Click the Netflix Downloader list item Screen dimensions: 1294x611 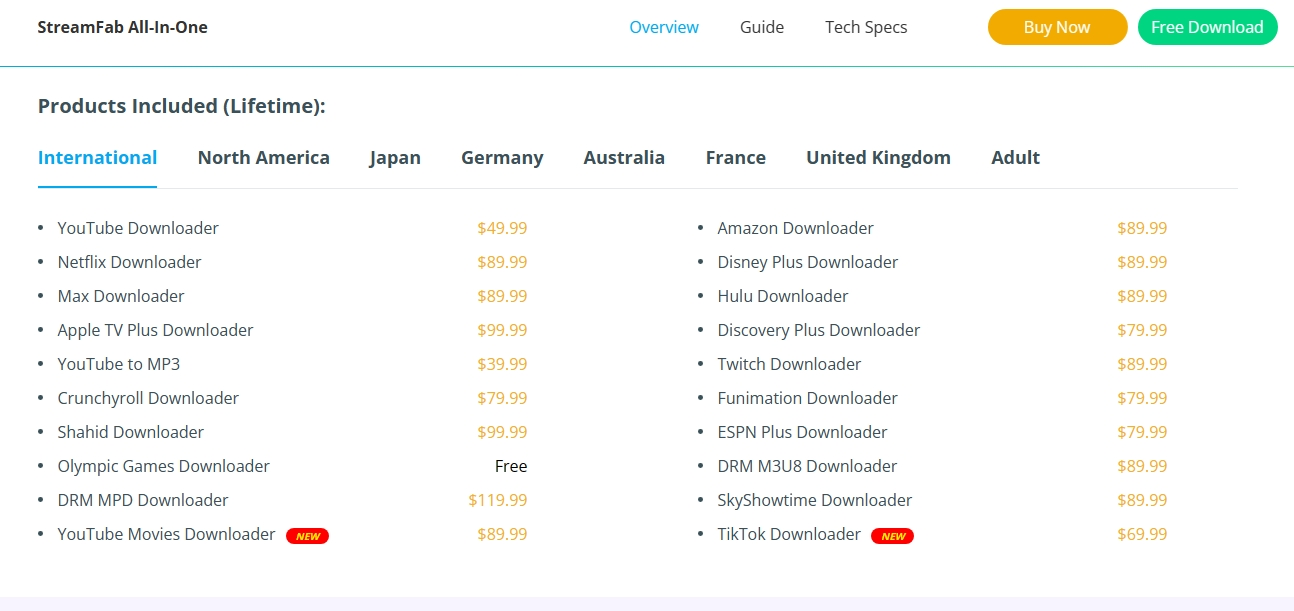(129, 262)
